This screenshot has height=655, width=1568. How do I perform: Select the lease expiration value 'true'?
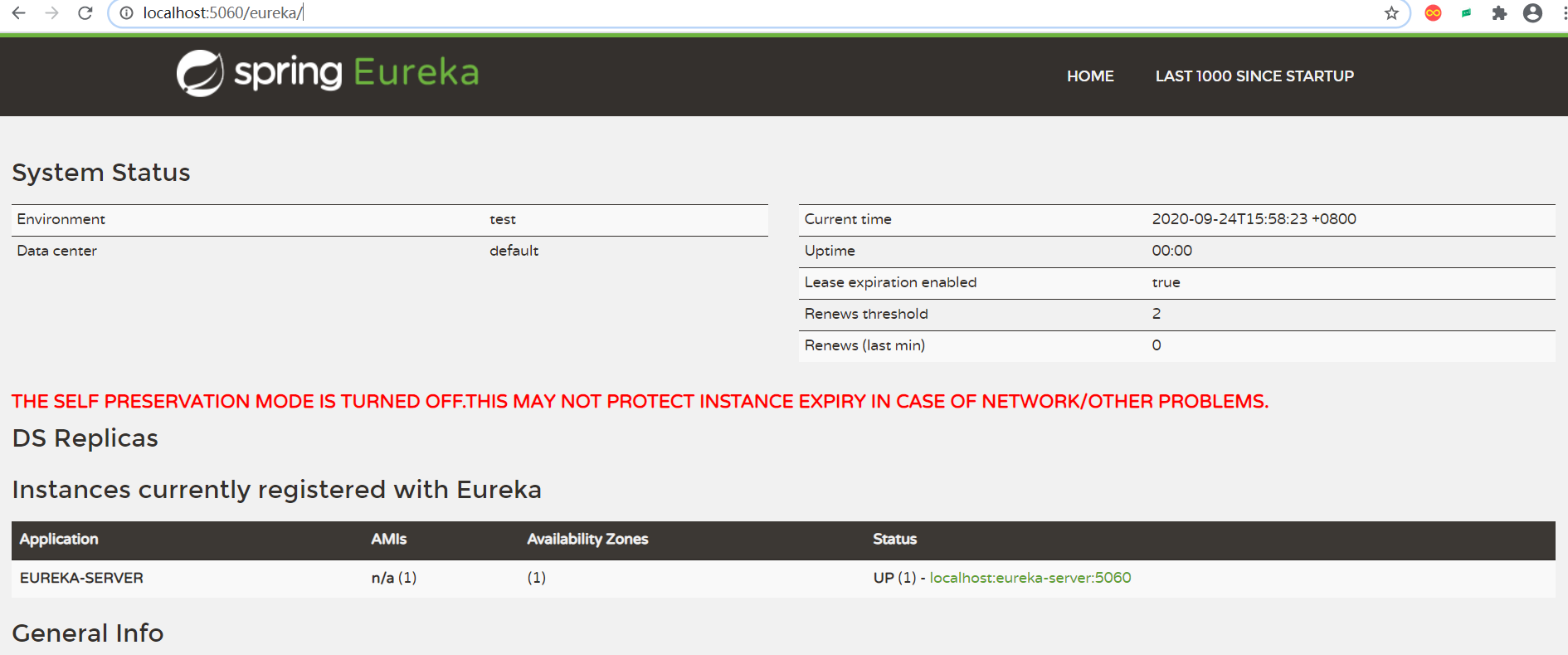pyautogui.click(x=1166, y=282)
